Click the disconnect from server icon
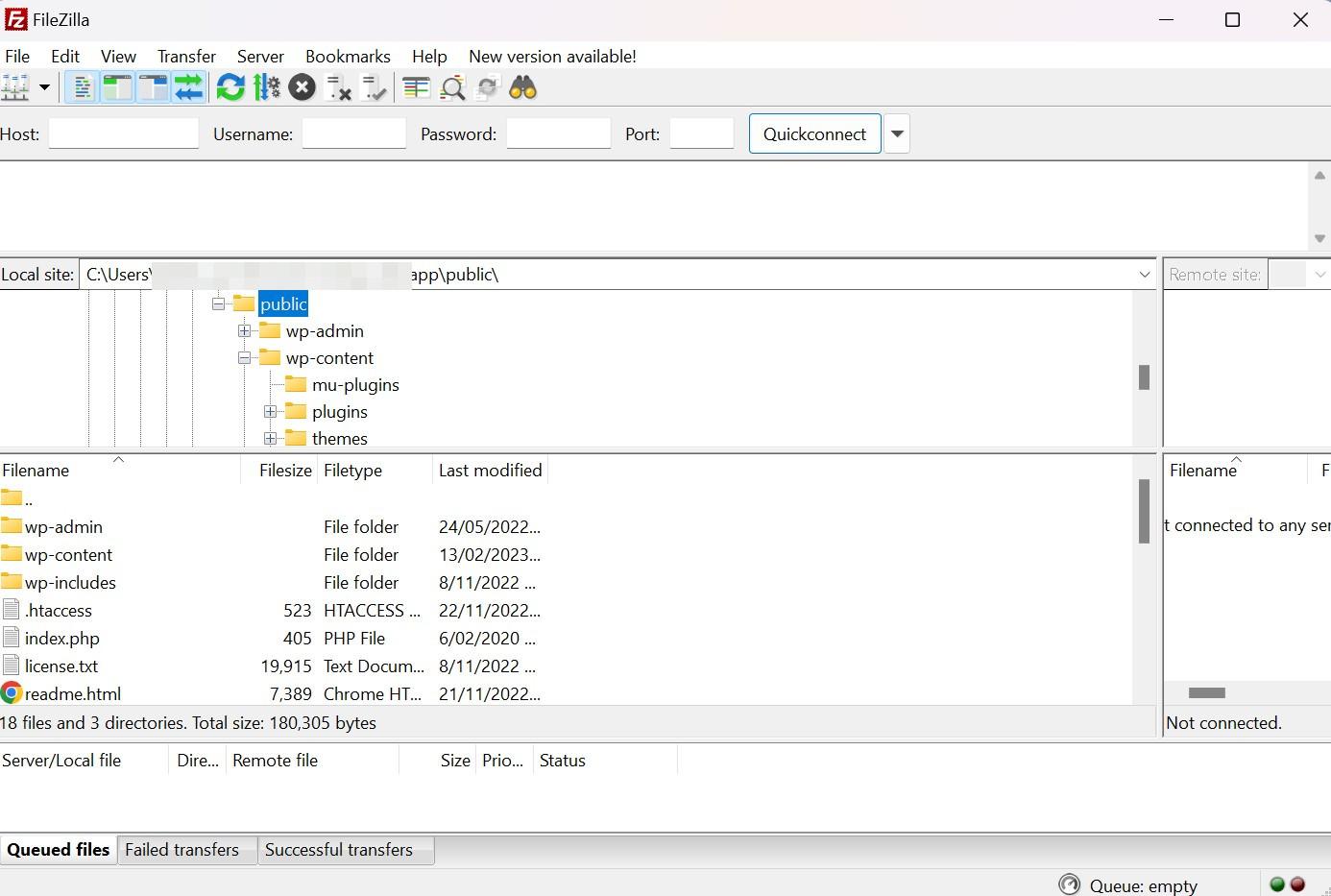Image resolution: width=1331 pixels, height=896 pixels. coord(338,88)
